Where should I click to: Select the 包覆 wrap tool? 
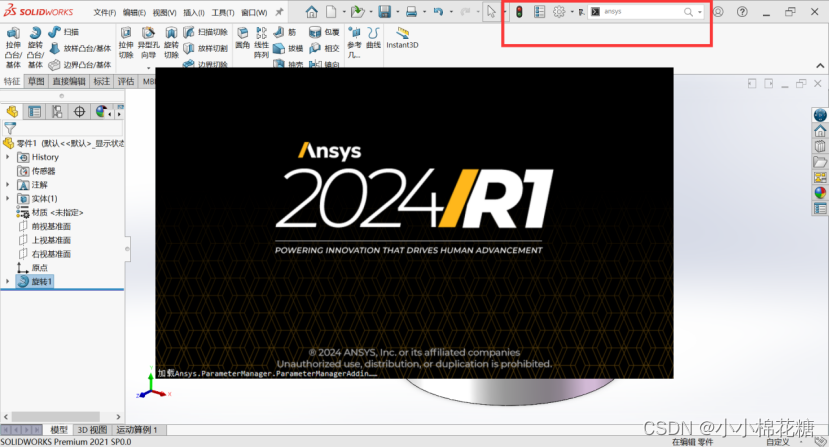(x=324, y=32)
